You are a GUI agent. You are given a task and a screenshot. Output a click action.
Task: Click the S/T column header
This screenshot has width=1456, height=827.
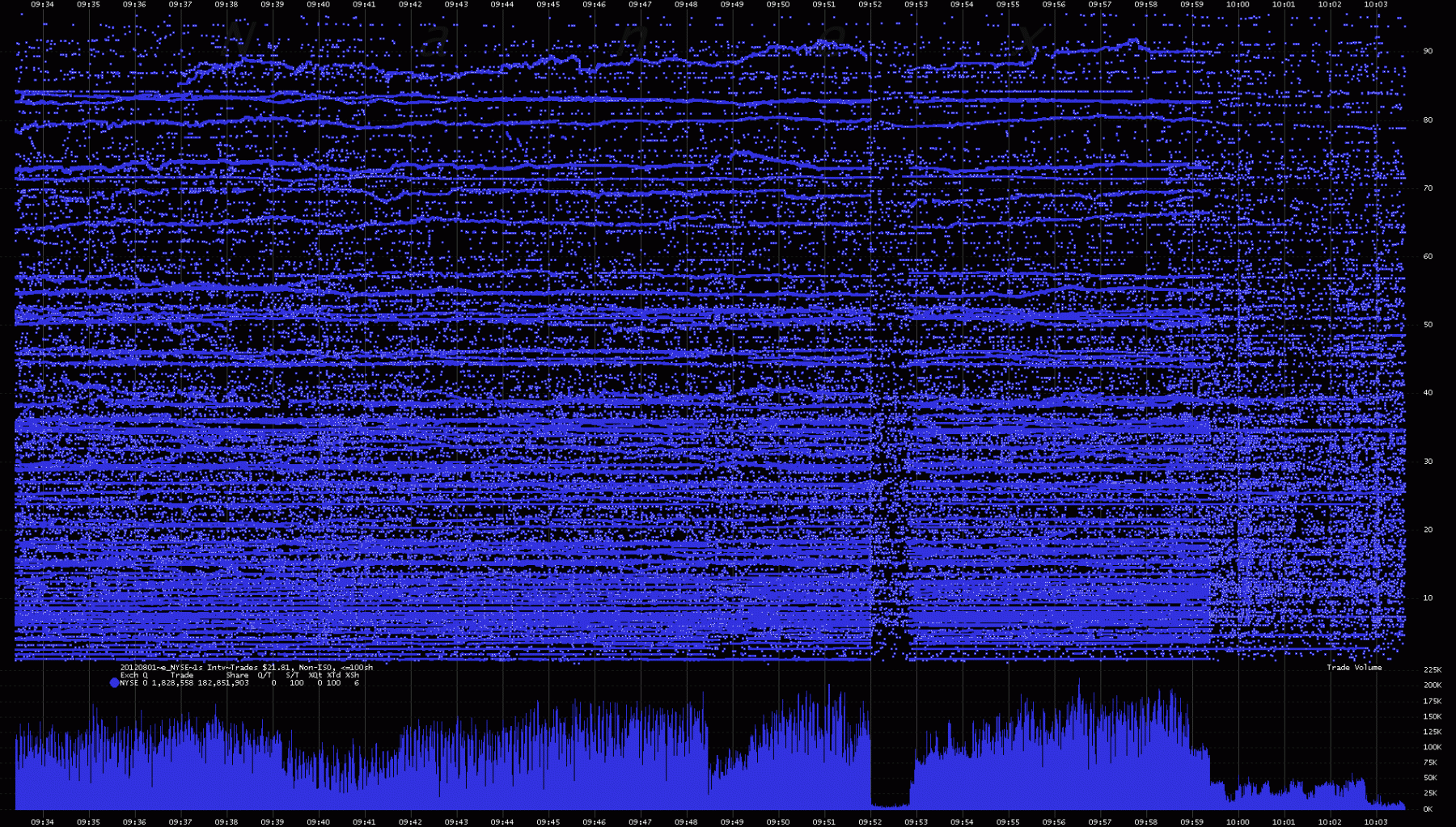[292, 675]
